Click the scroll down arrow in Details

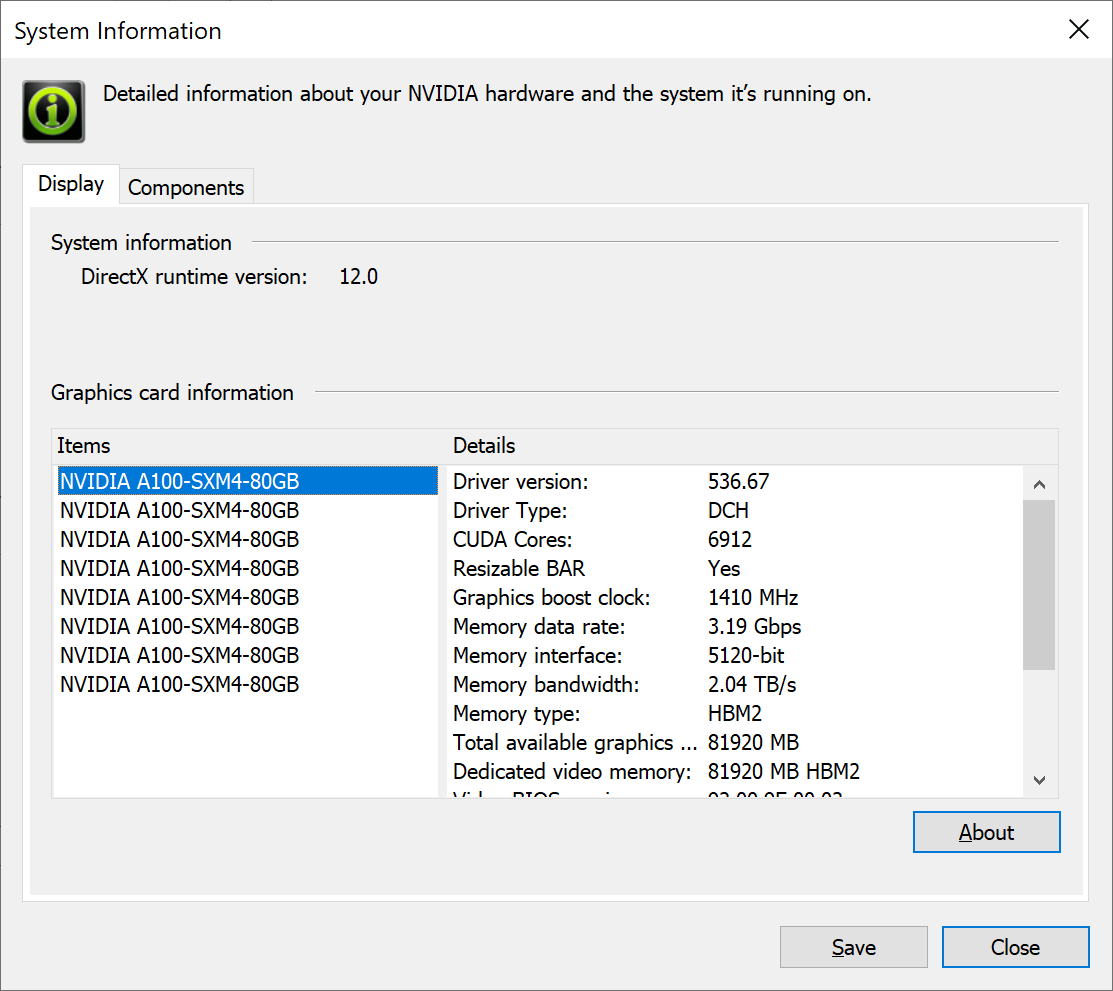pyautogui.click(x=1039, y=780)
